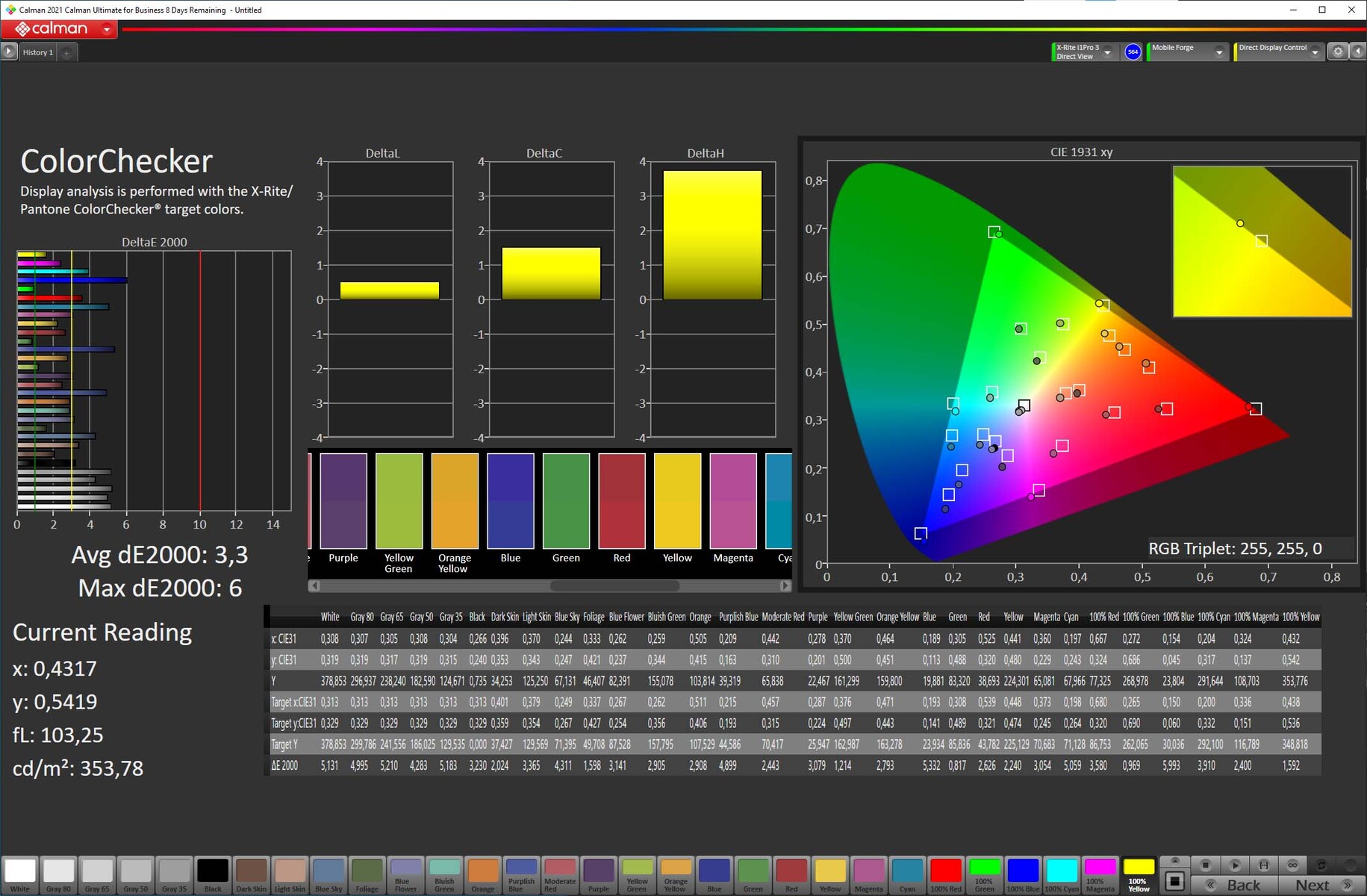
Task: Switch to the History 1 tab
Action: [37, 52]
